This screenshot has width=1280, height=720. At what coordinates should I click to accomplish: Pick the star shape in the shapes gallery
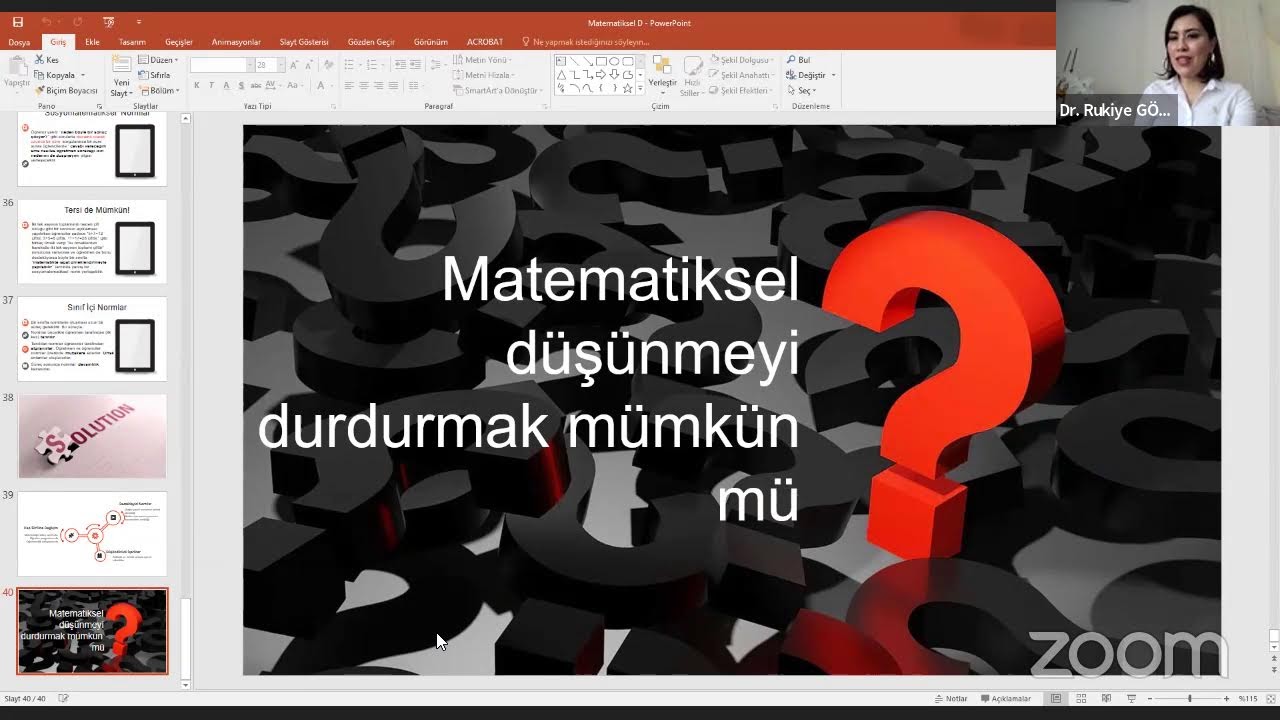tap(627, 88)
